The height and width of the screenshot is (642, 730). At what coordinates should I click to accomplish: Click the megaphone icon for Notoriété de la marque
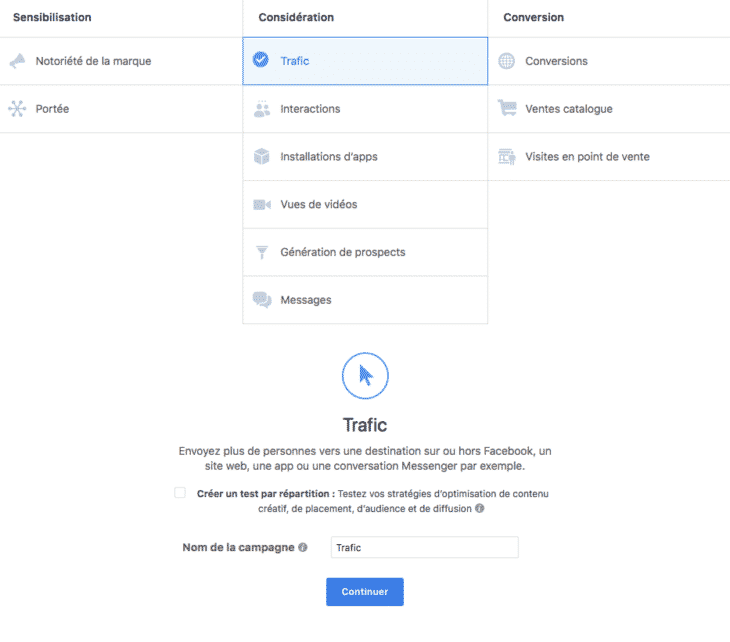18,61
